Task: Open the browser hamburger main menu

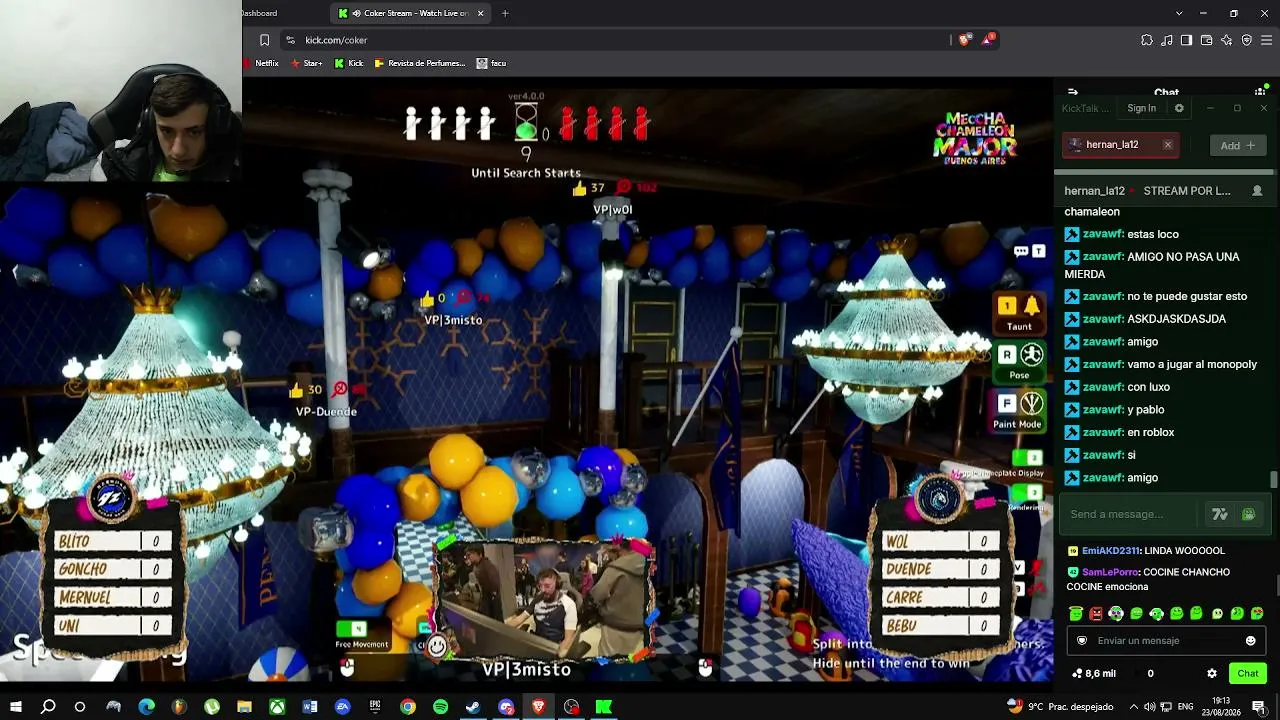Action: [1267, 40]
